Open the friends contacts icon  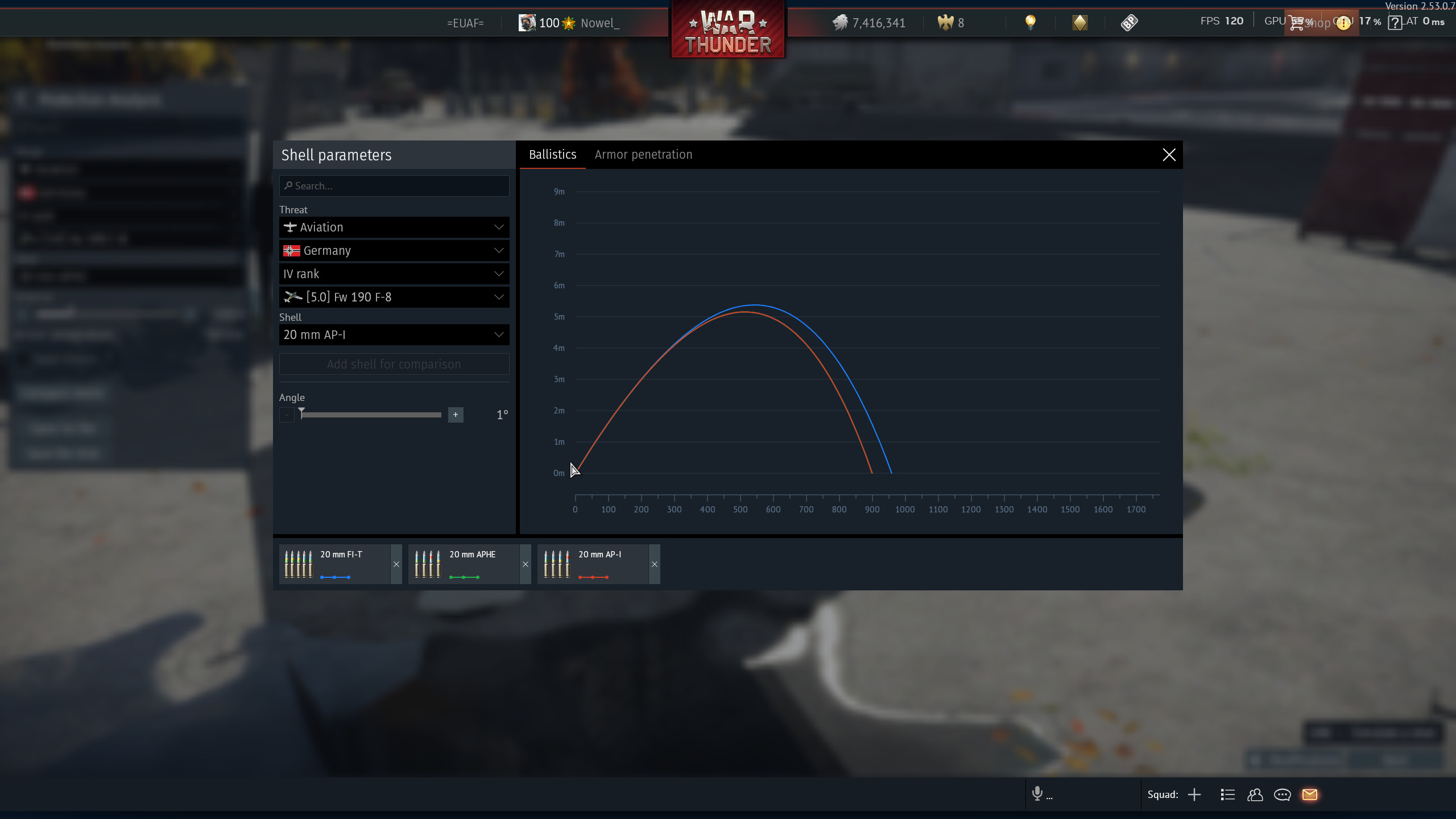1255,795
